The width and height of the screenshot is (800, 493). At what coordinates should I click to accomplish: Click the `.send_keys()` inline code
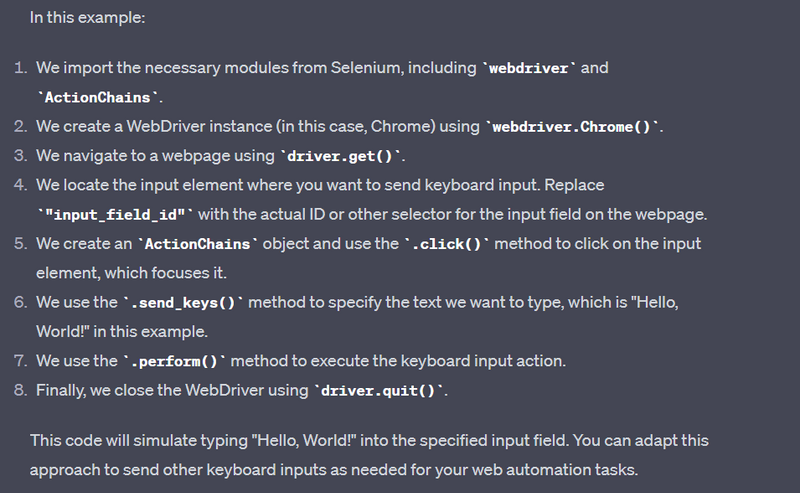click(182, 303)
